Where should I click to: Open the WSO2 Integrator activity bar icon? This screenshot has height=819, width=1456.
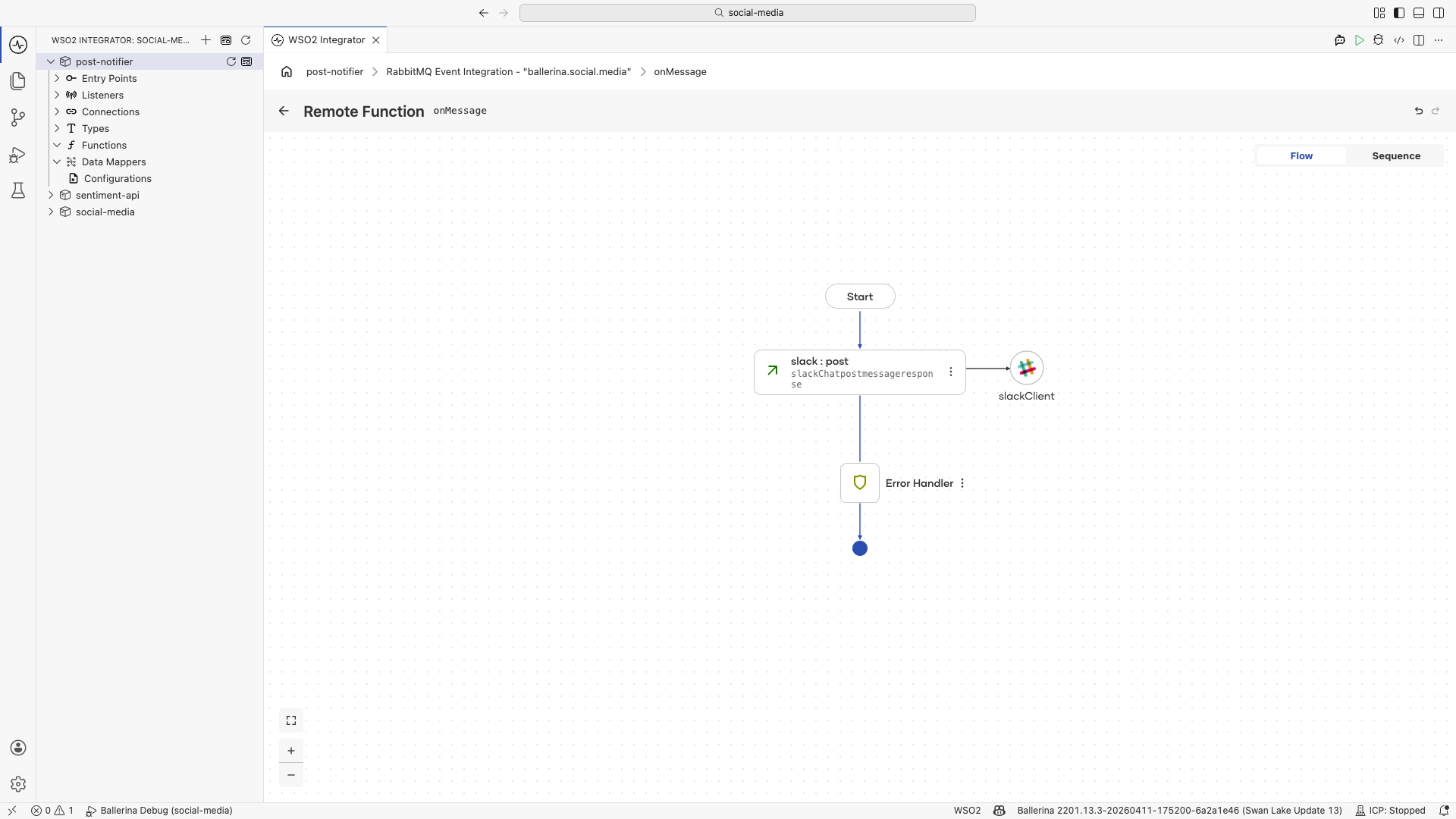click(x=18, y=45)
